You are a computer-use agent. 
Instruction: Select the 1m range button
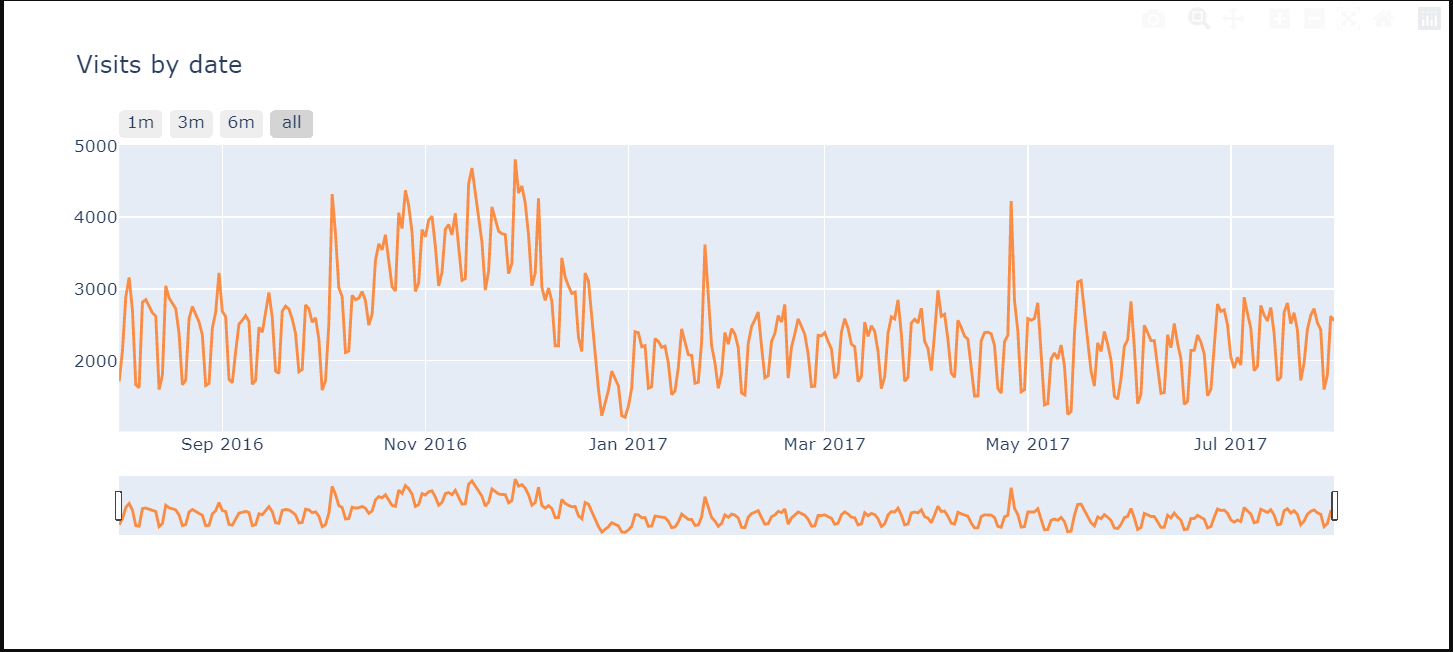click(141, 123)
